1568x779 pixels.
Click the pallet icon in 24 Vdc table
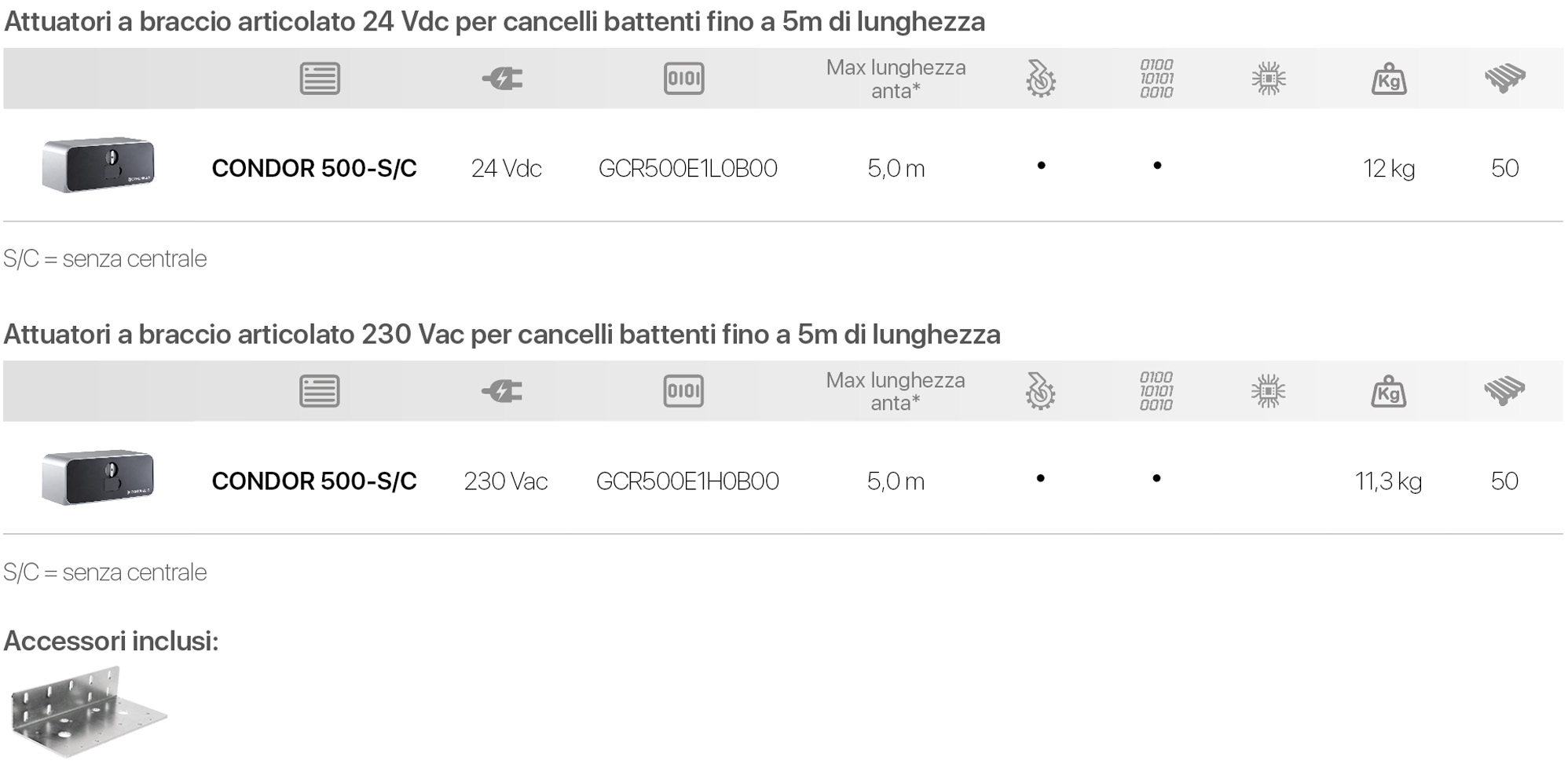tap(1504, 79)
